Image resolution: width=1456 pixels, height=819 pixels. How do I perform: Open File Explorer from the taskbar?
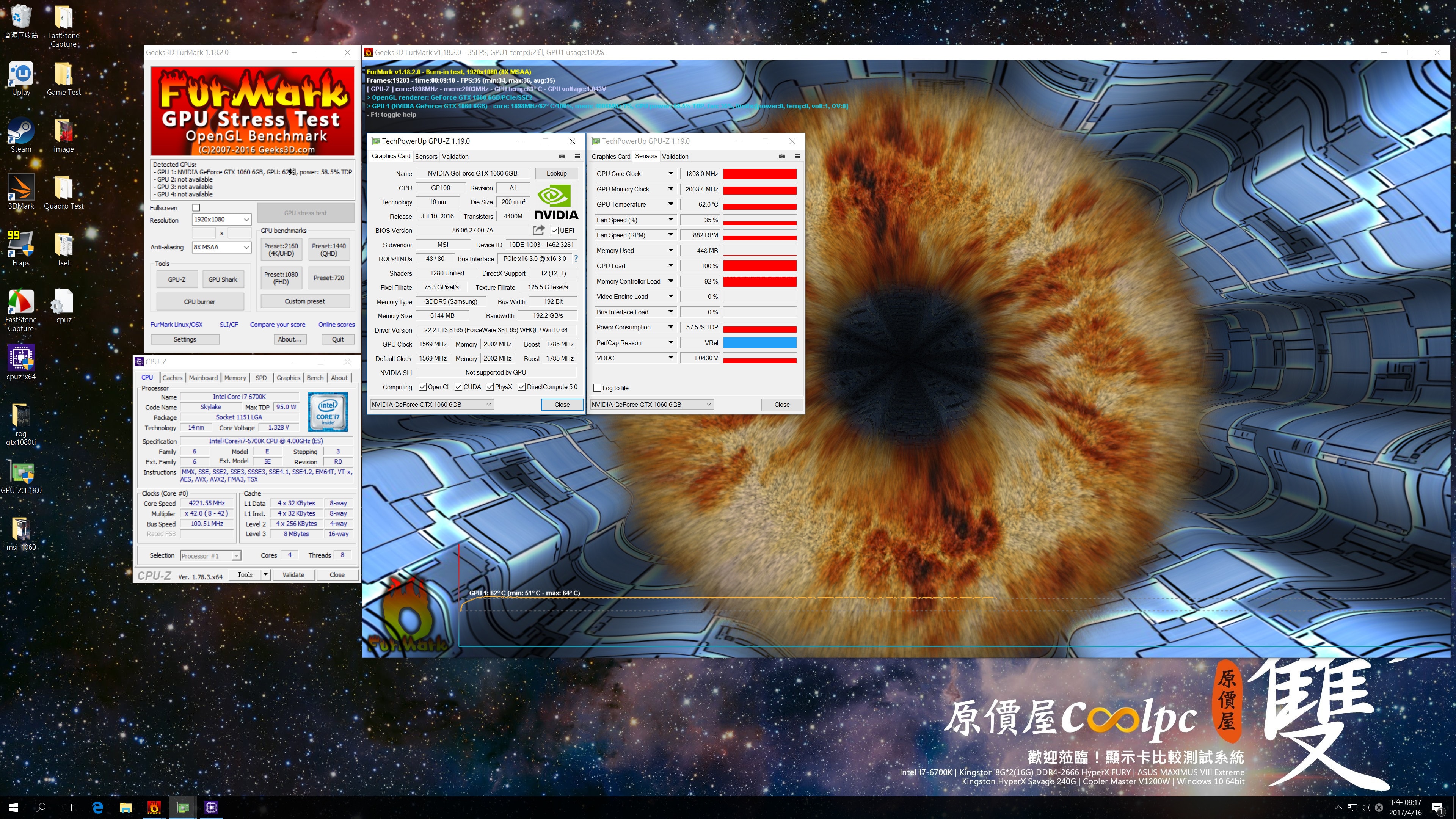click(x=126, y=807)
